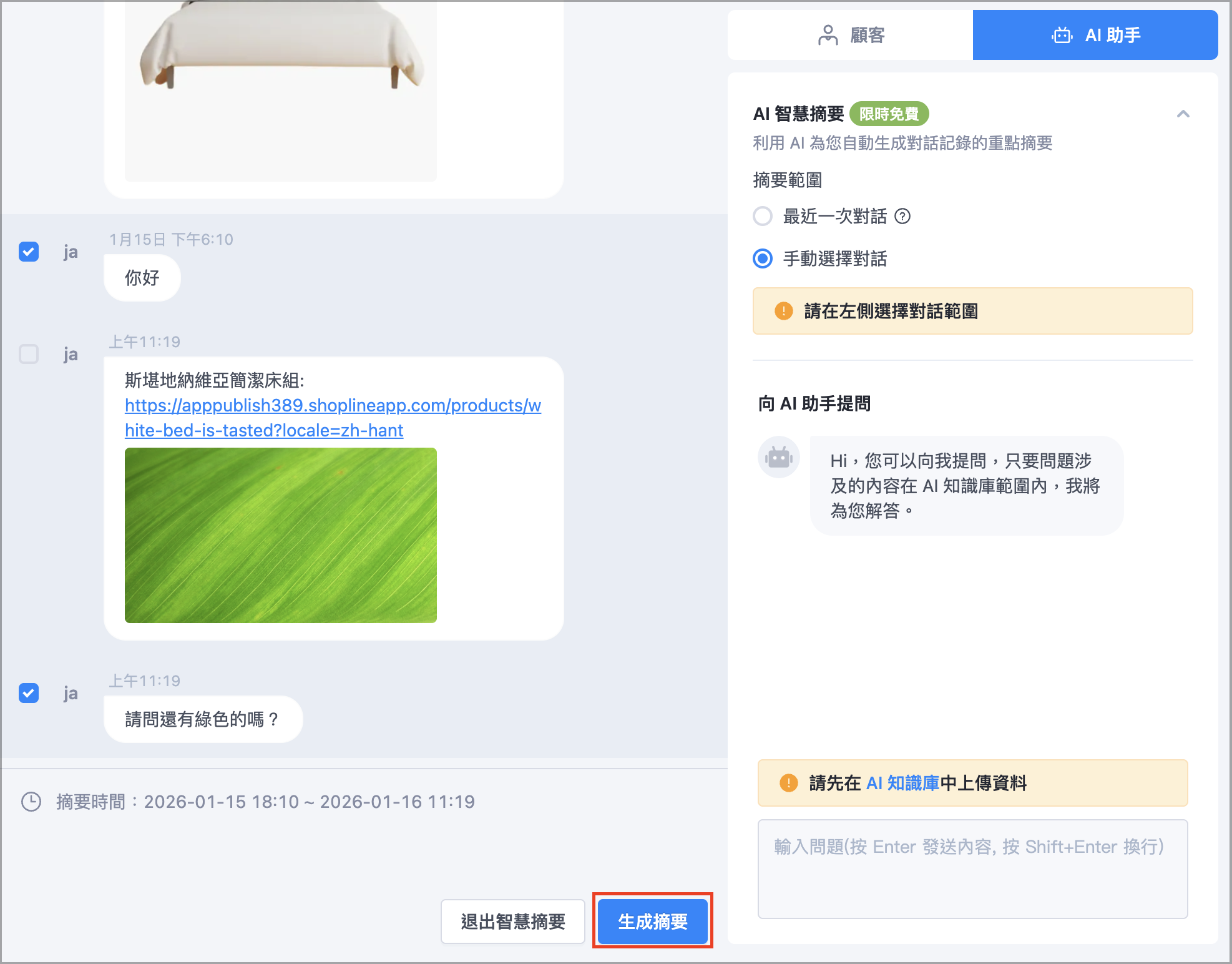This screenshot has height=964, width=1232.
Task: Switch to the 顧客 tab
Action: click(x=850, y=35)
